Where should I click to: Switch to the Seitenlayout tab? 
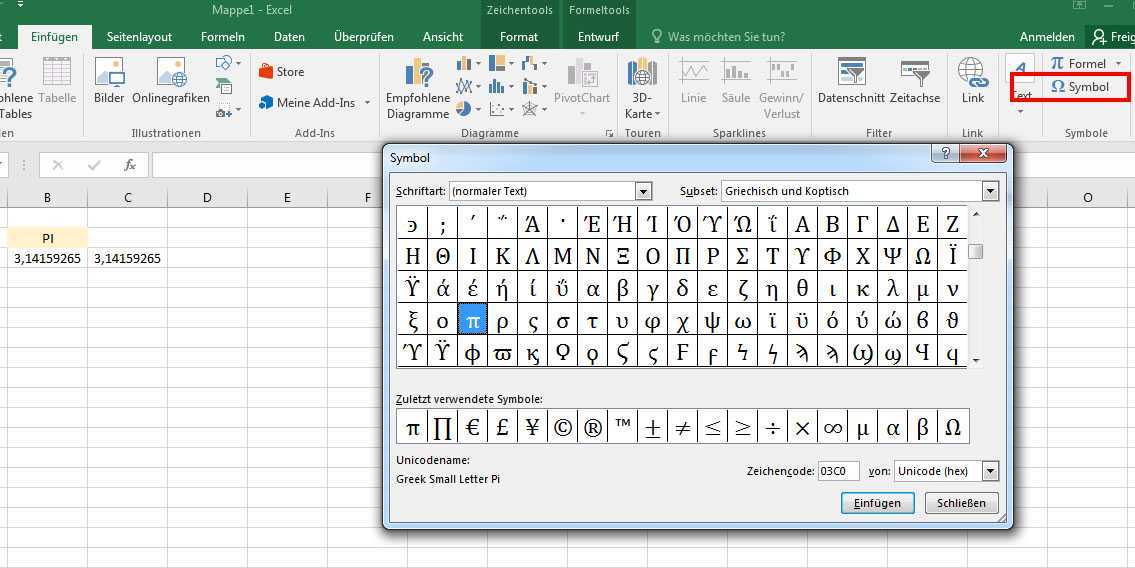coord(139,37)
